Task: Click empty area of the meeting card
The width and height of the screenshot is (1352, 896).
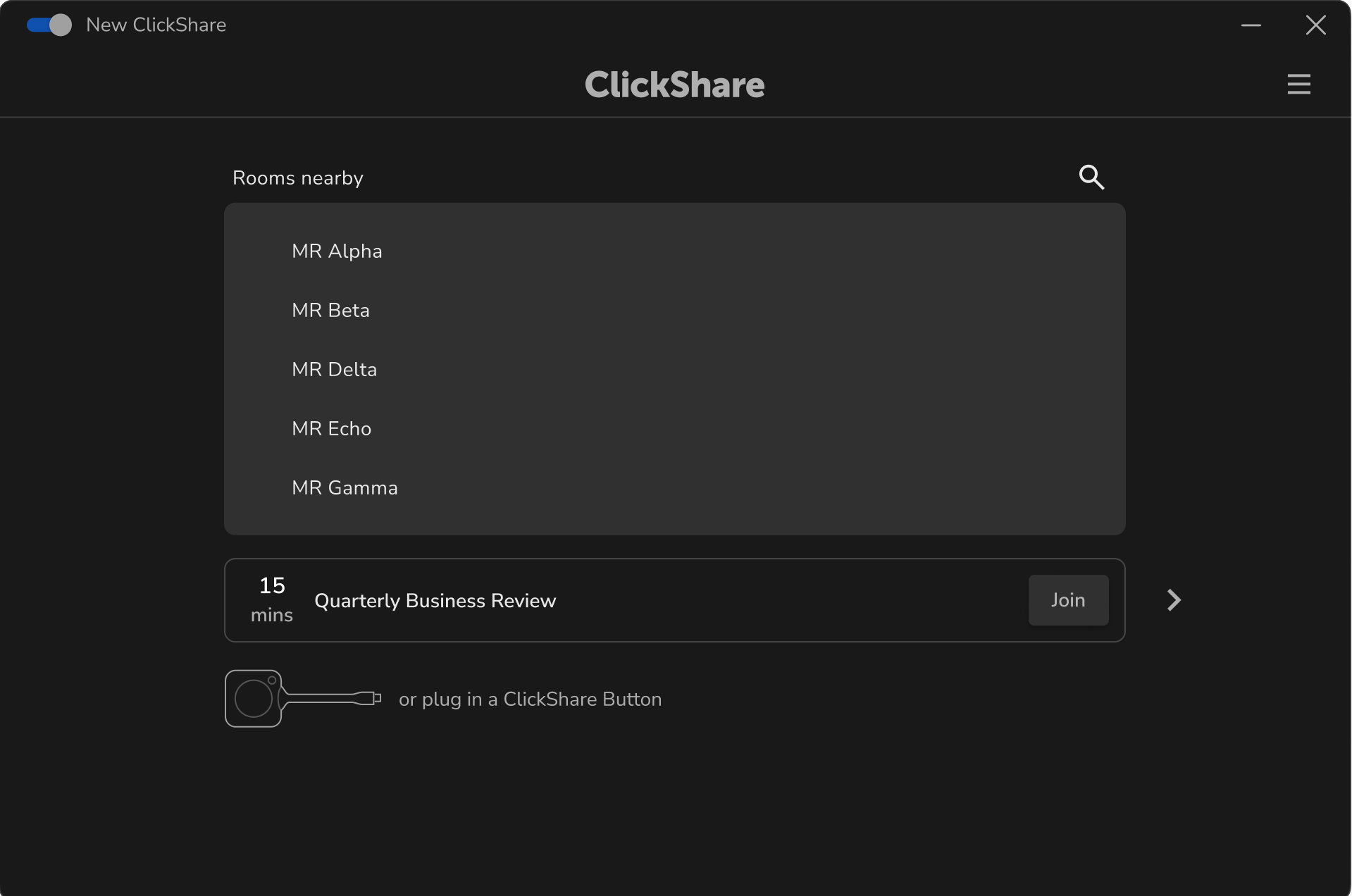Action: [775, 600]
